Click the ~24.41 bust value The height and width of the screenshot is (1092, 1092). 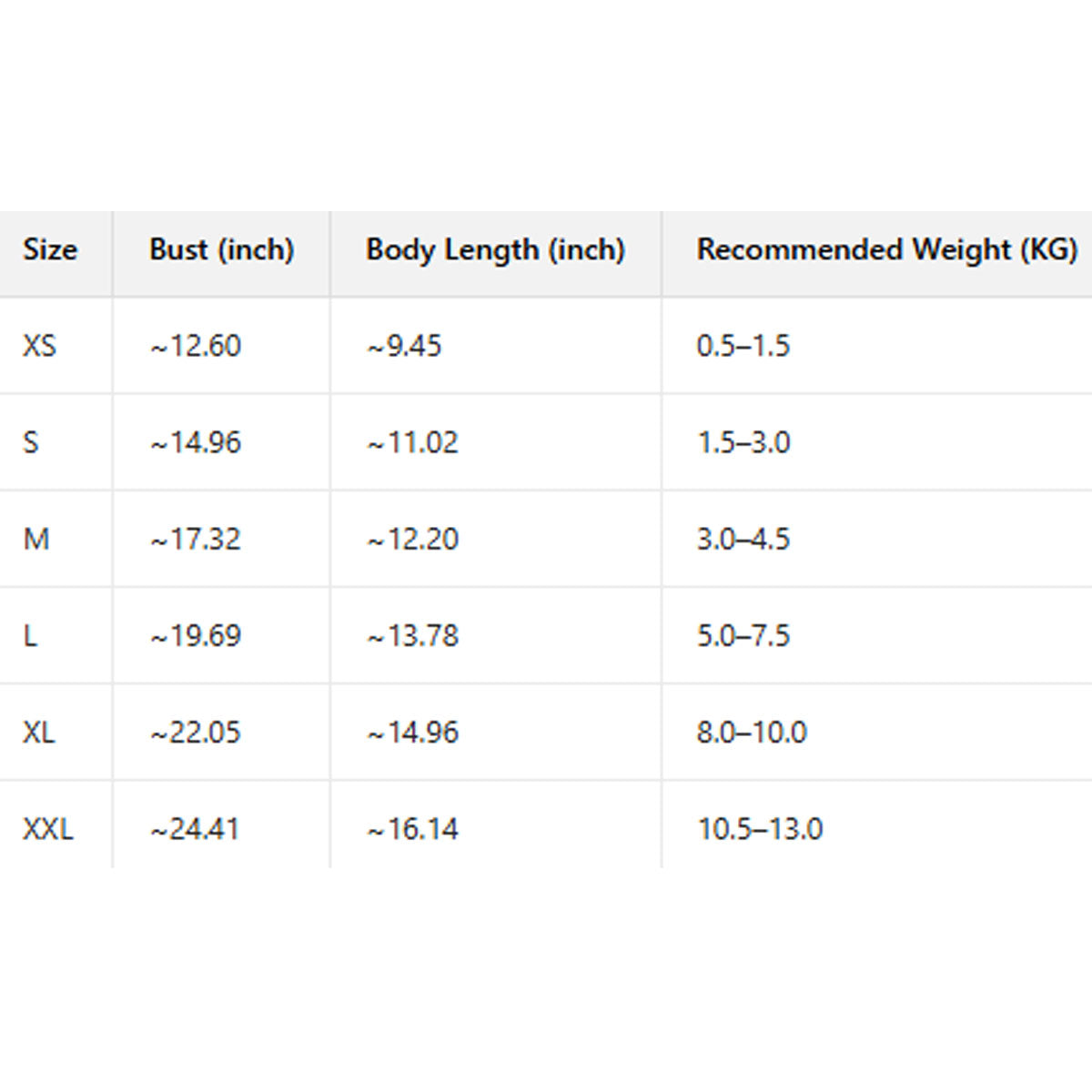click(195, 829)
